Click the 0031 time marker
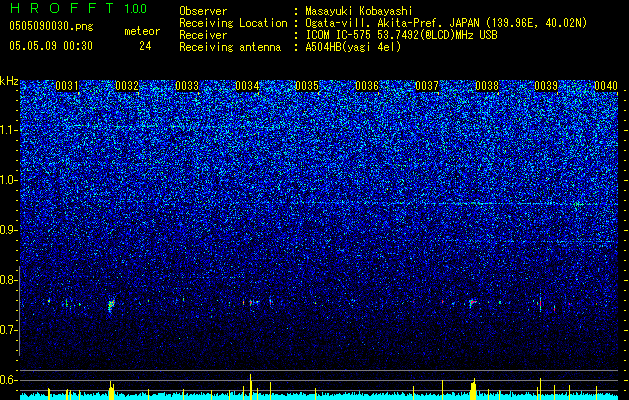 pyautogui.click(x=67, y=86)
